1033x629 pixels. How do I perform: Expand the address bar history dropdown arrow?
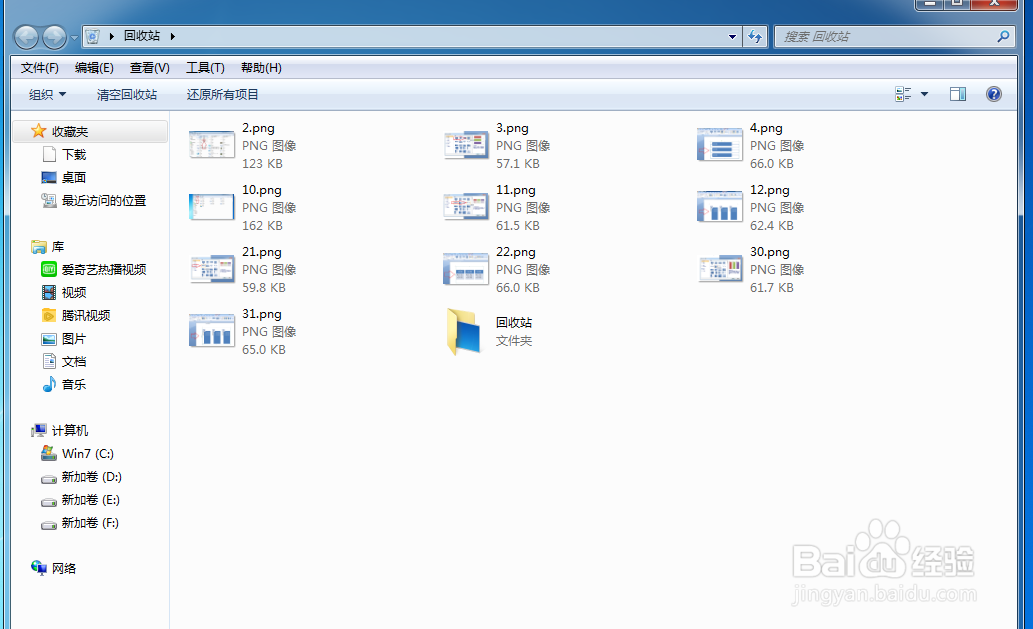point(732,37)
